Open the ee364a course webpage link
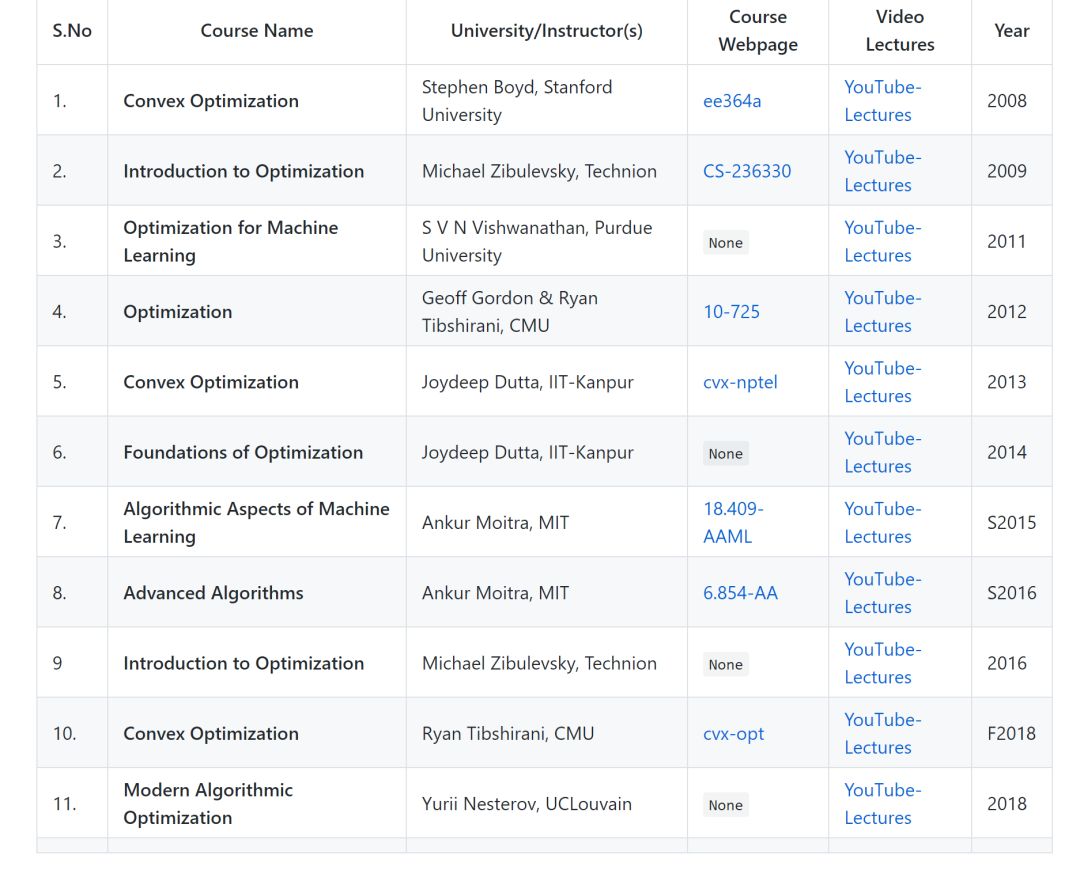The height and width of the screenshot is (877, 1080). pos(731,101)
